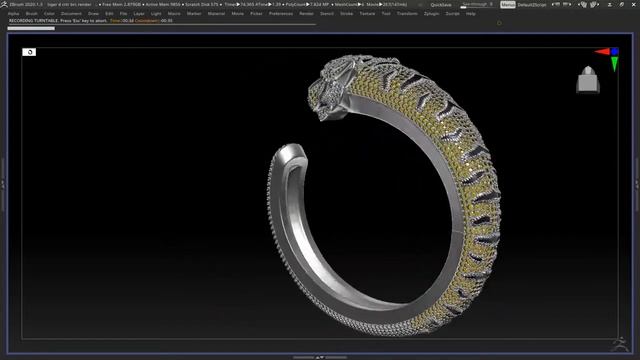This screenshot has width=640, height=360.
Task: Click the 'PolyCount' status text
Action: click(308, 4)
